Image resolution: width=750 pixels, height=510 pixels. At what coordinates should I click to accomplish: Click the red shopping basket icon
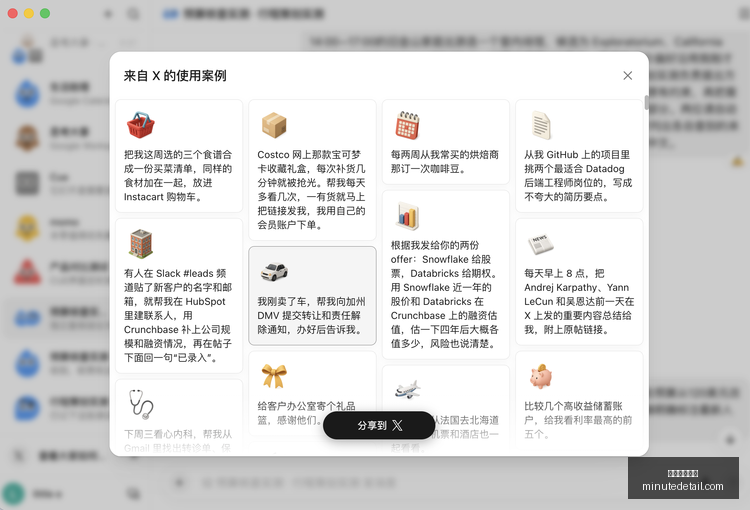[x=141, y=125]
